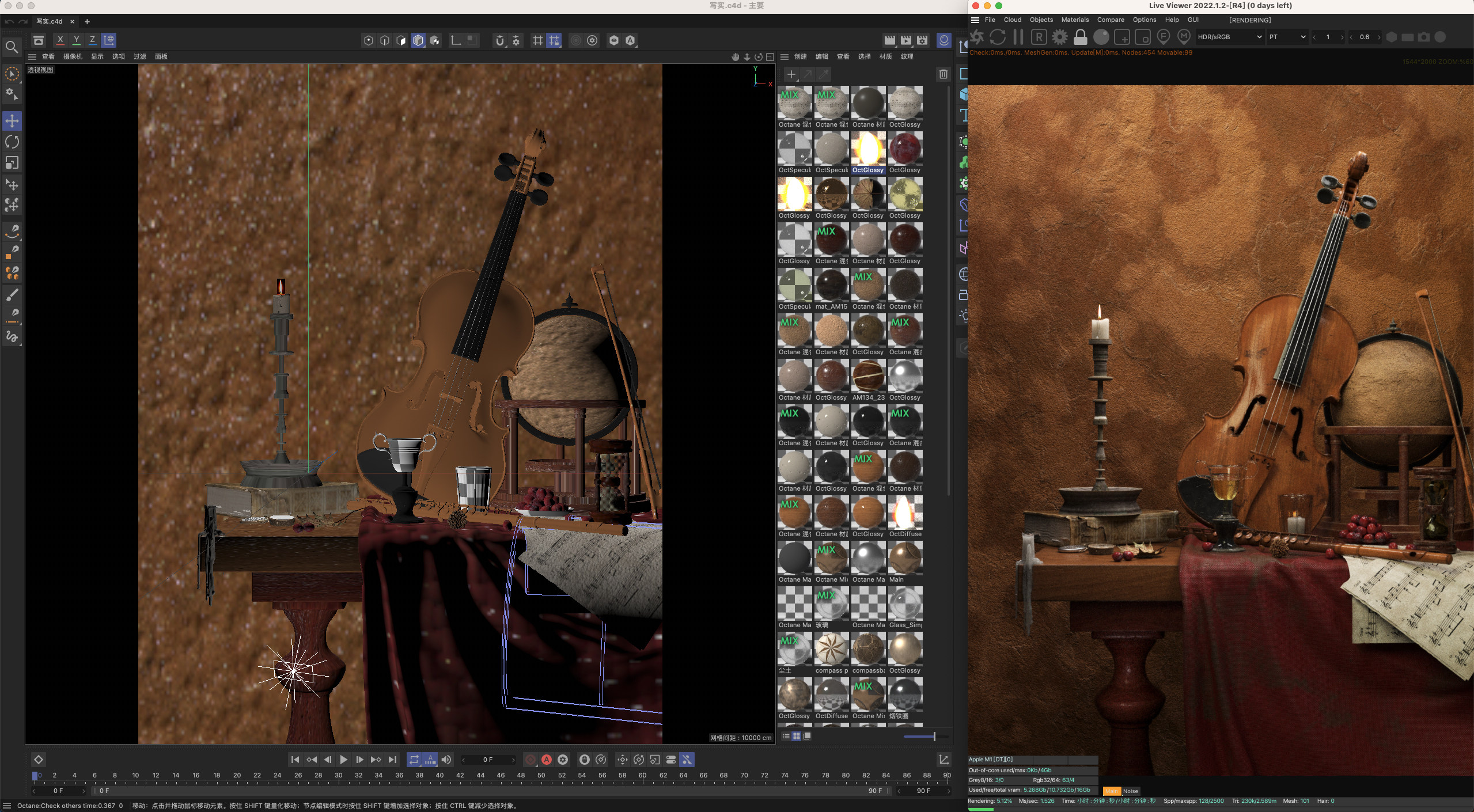The width and height of the screenshot is (1474, 812).
Task: Open the PT kernel dropdown
Action: click(x=1287, y=37)
